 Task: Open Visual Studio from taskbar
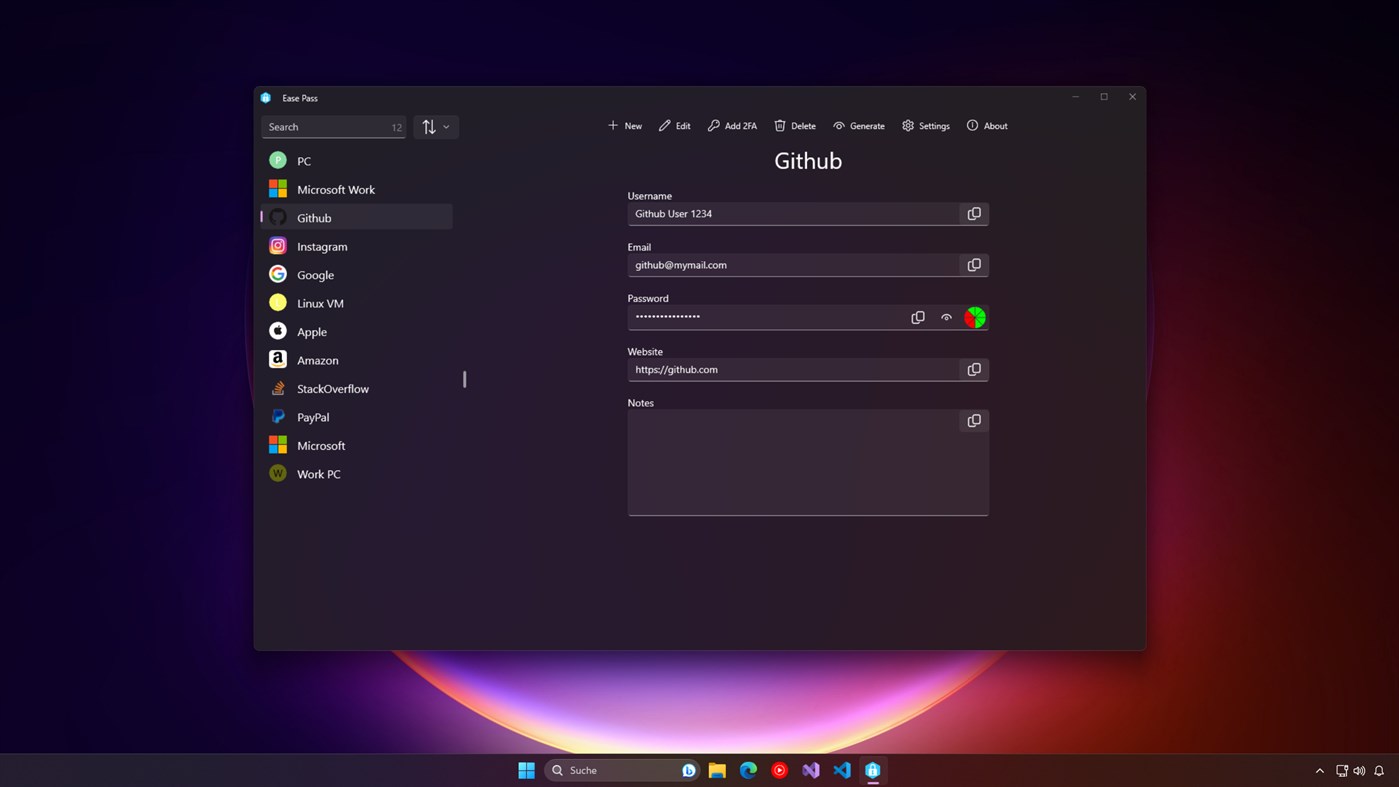coord(811,770)
